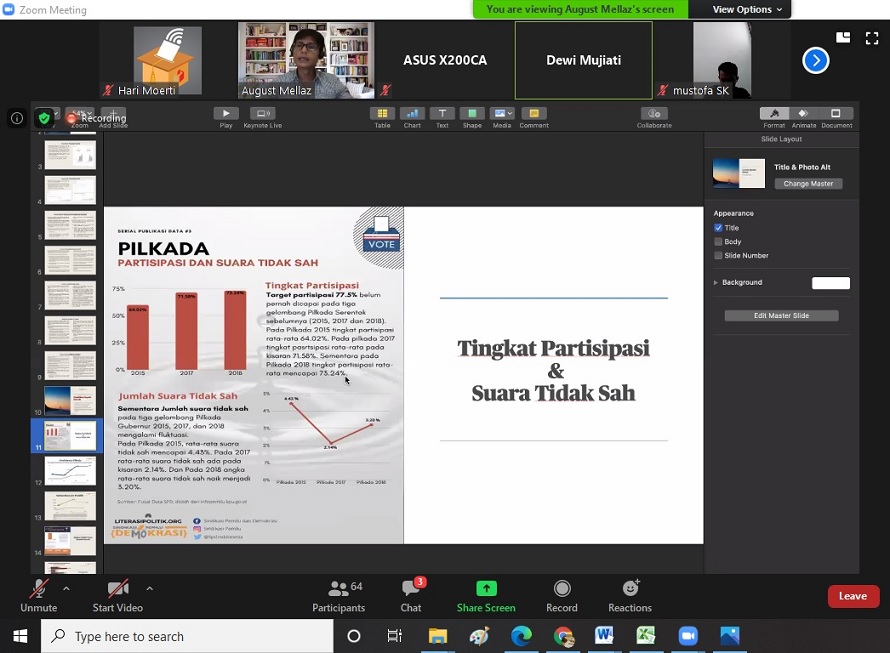
Task: Enable the Body checkbox
Action: 718,242
